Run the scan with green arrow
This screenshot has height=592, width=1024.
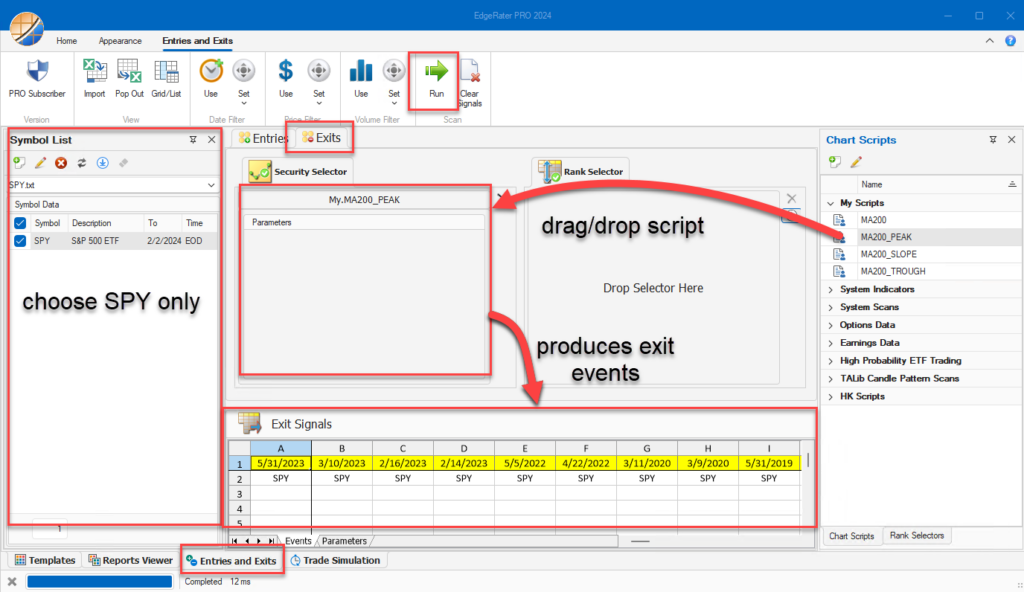pos(436,71)
